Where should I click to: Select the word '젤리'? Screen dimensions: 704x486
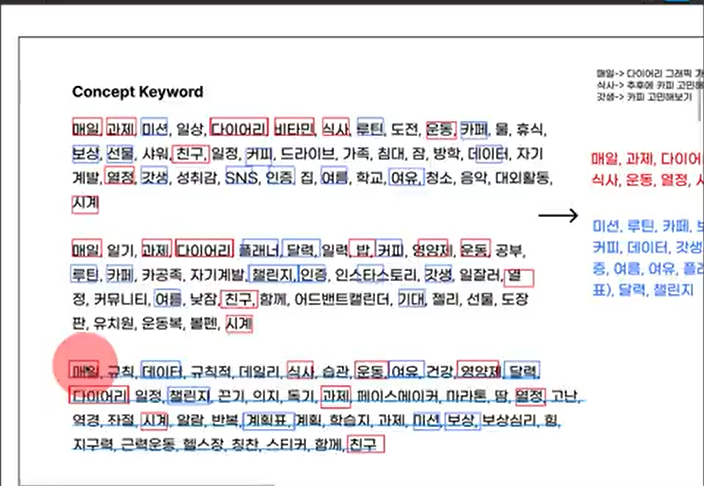tap(445, 299)
